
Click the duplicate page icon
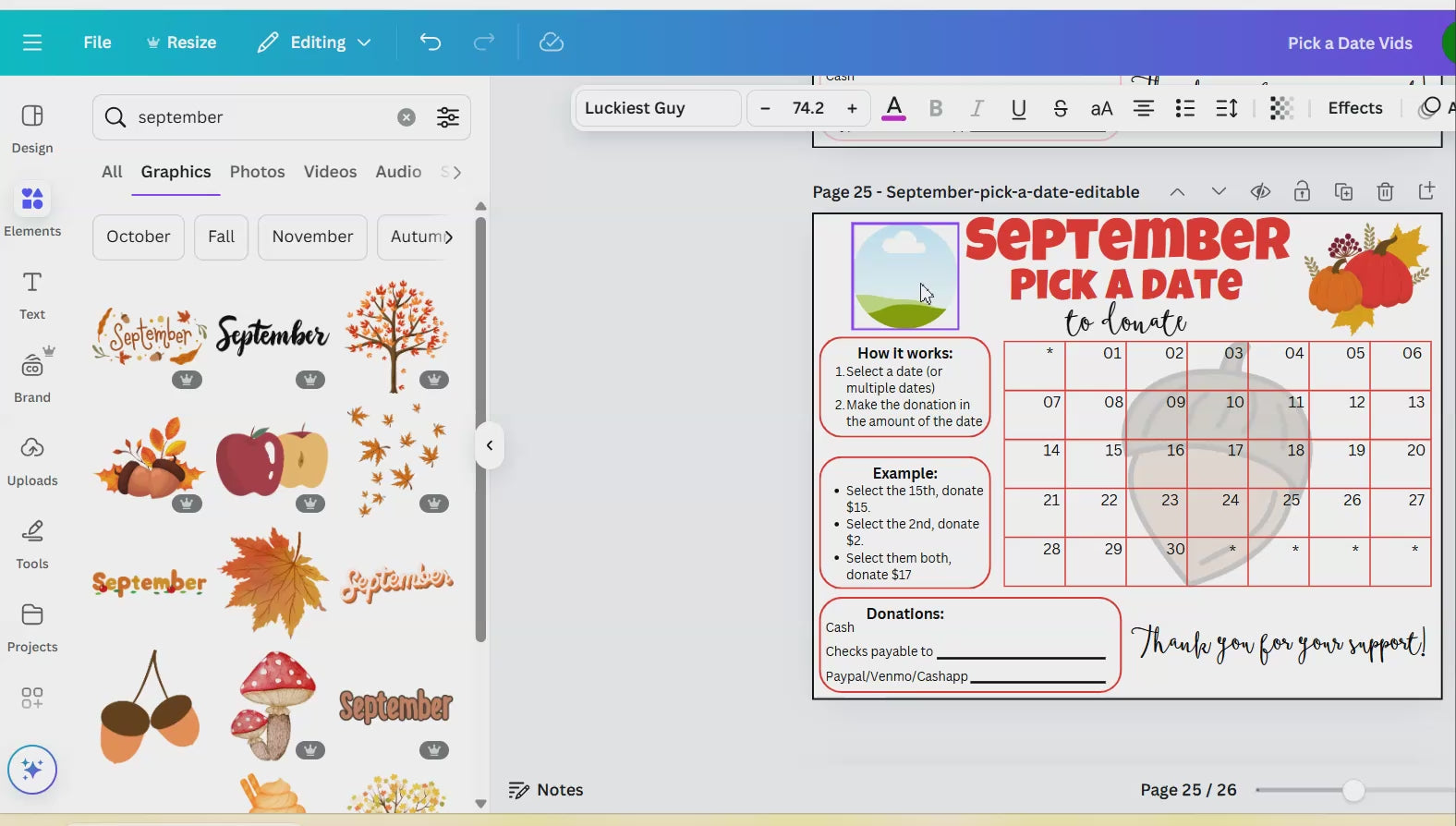[1343, 192]
